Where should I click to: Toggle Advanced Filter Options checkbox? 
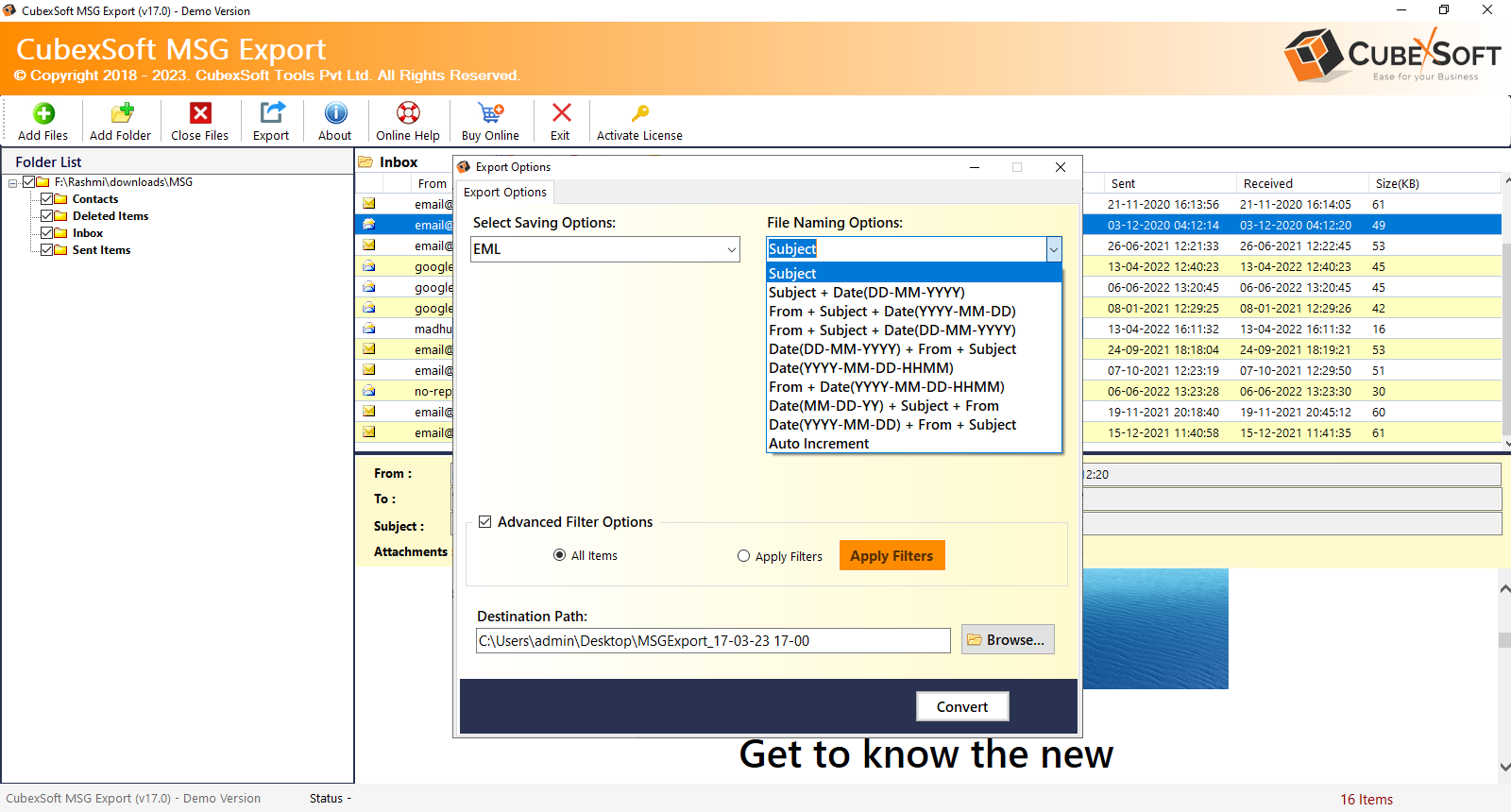[x=485, y=522]
